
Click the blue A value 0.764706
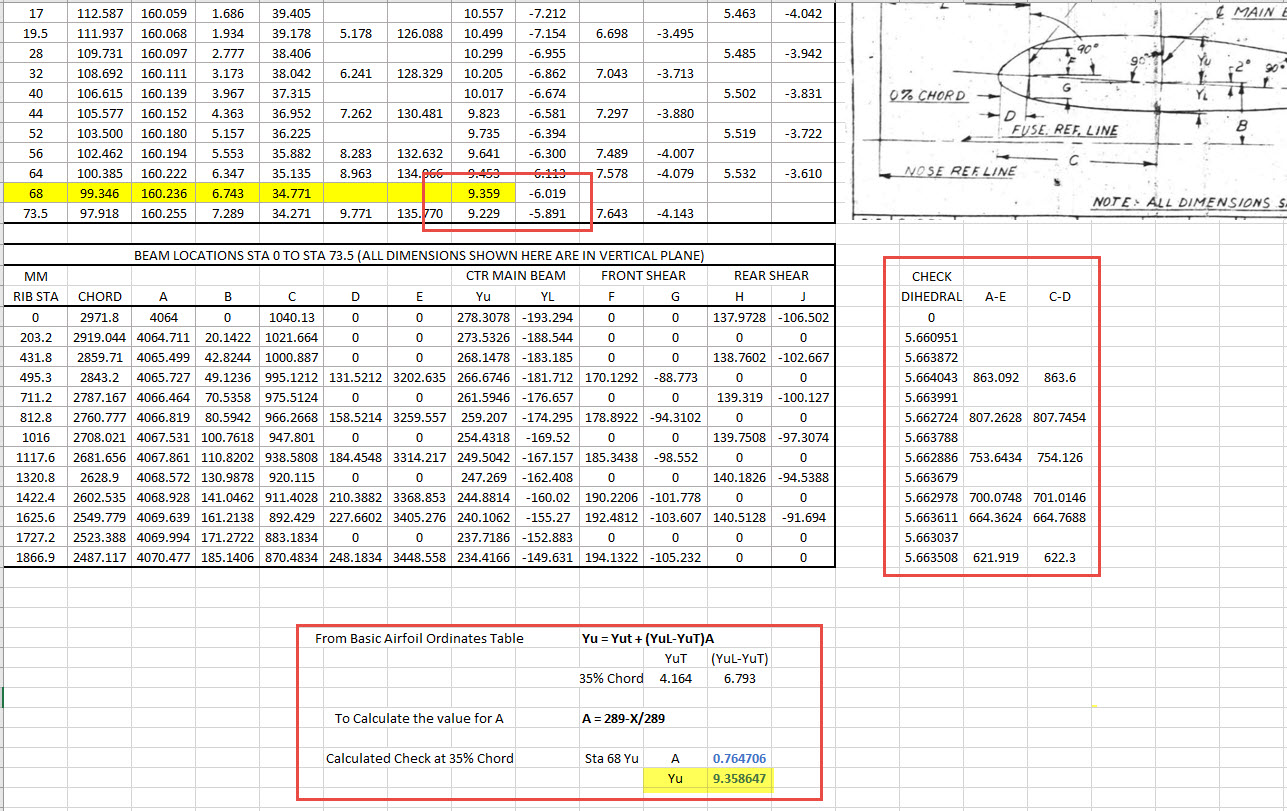(738, 758)
